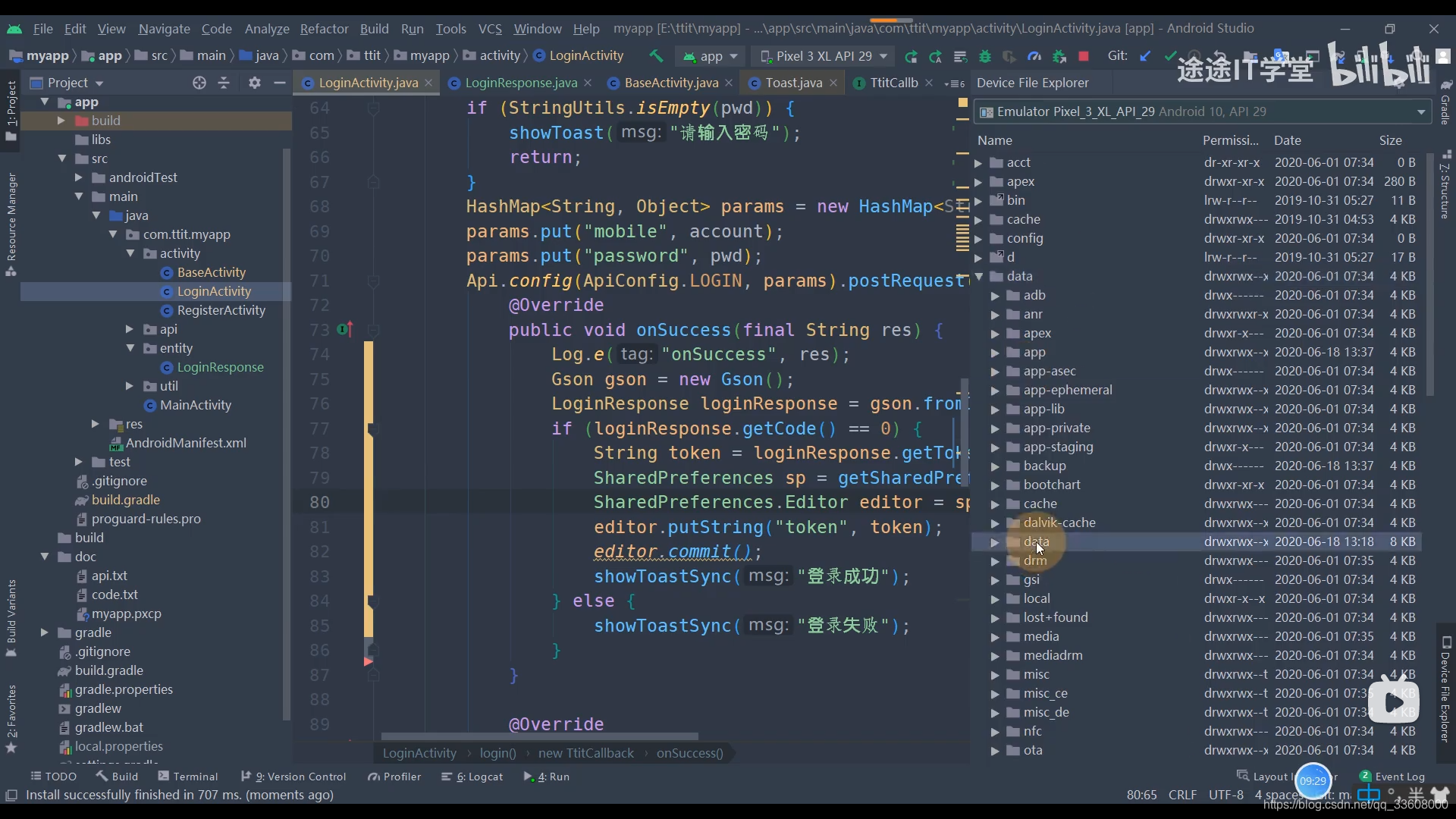This screenshot has height=819, width=1456.
Task: Close the LoginActivity.java tab
Action: click(x=428, y=83)
